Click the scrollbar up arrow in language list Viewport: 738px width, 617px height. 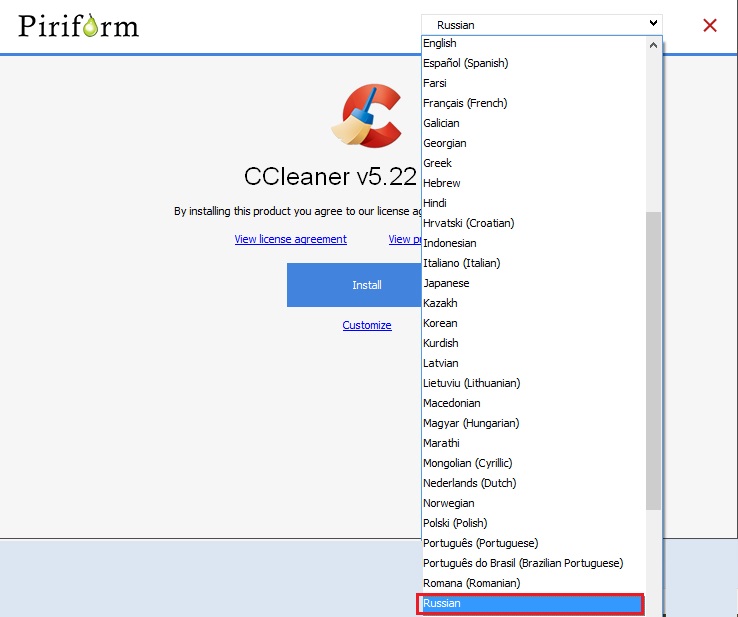coord(653,45)
